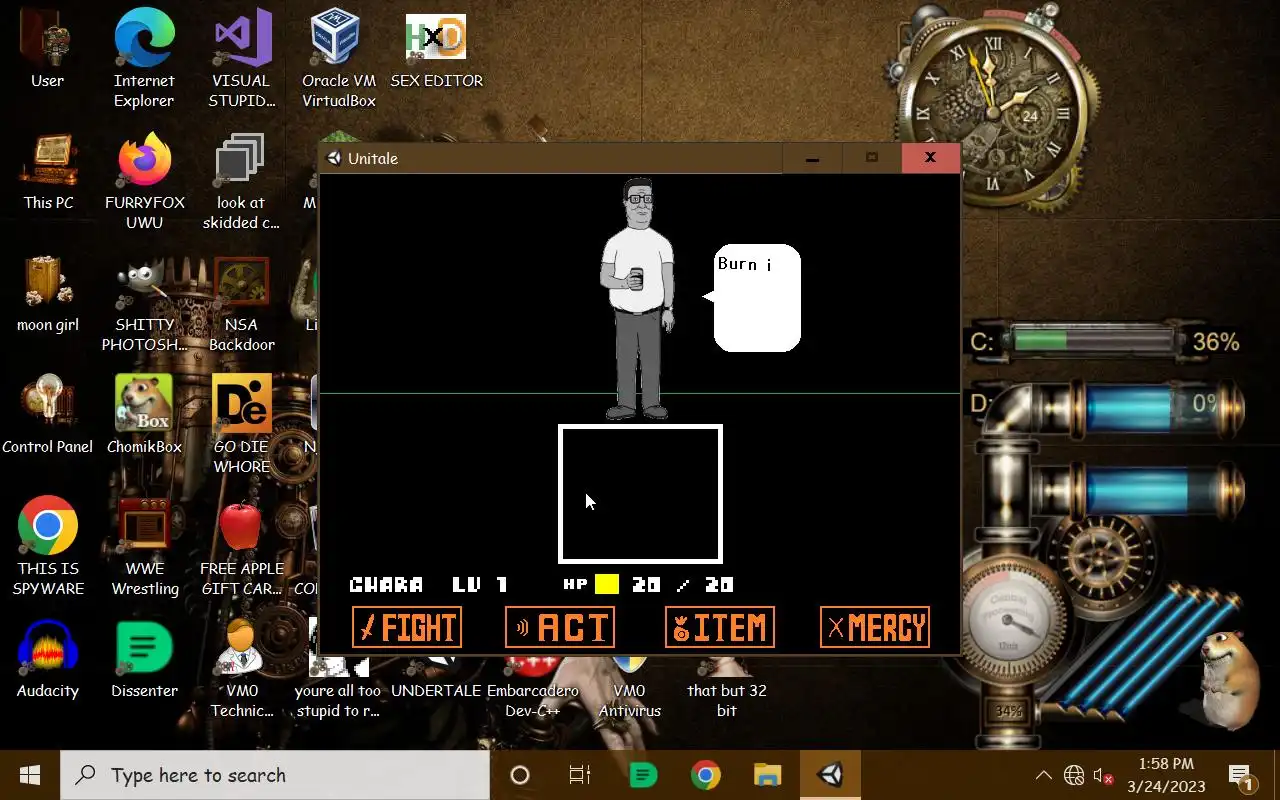Click the CHARA player name text
The image size is (1280, 800).
point(387,584)
